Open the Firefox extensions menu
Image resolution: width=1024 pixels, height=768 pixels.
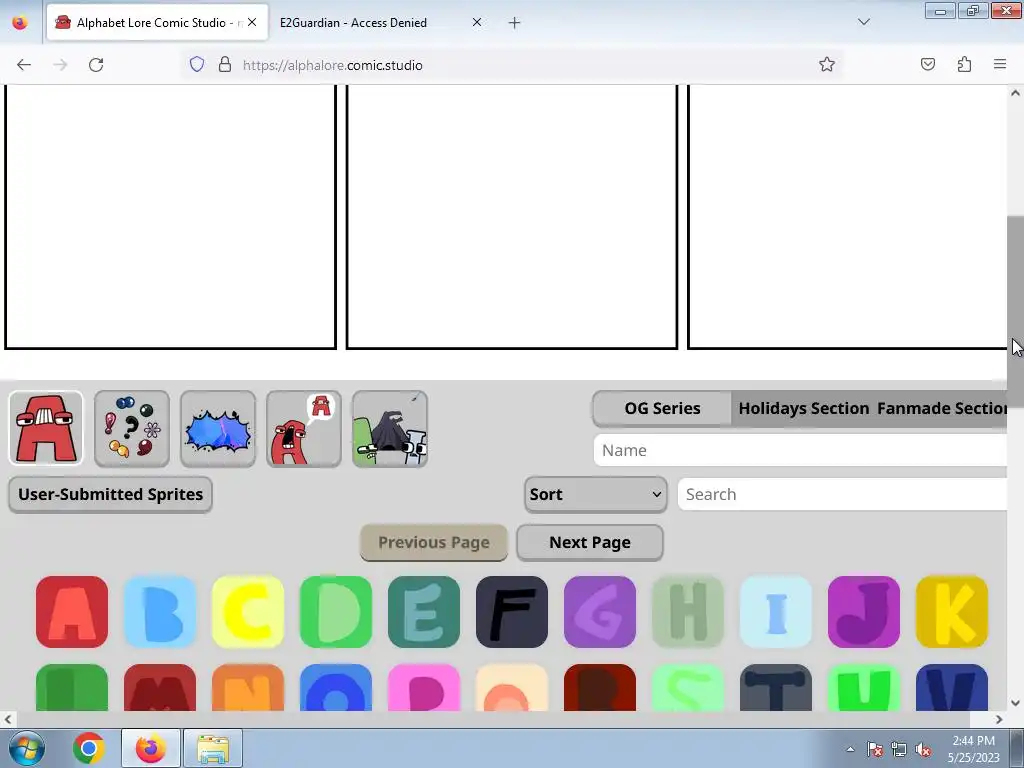[964, 64]
